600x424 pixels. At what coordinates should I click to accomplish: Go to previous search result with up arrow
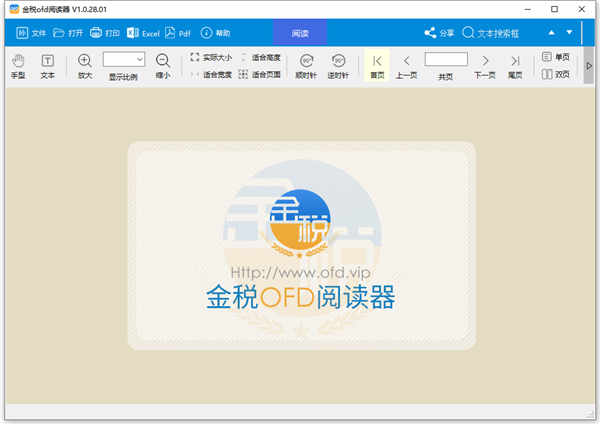pos(551,33)
